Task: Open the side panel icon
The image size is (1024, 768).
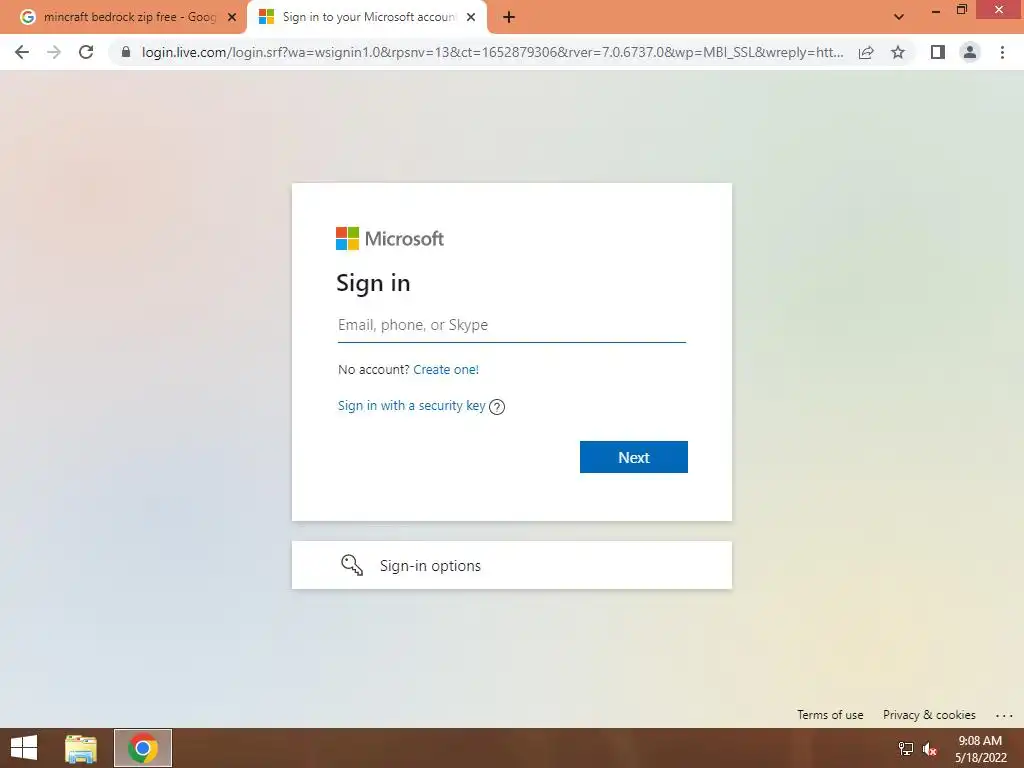Action: point(938,52)
